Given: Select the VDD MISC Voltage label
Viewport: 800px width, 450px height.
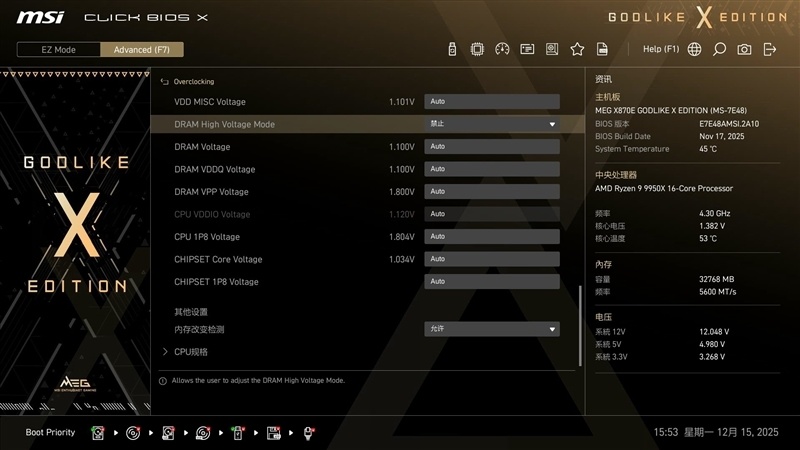Looking at the screenshot, I should [x=210, y=102].
